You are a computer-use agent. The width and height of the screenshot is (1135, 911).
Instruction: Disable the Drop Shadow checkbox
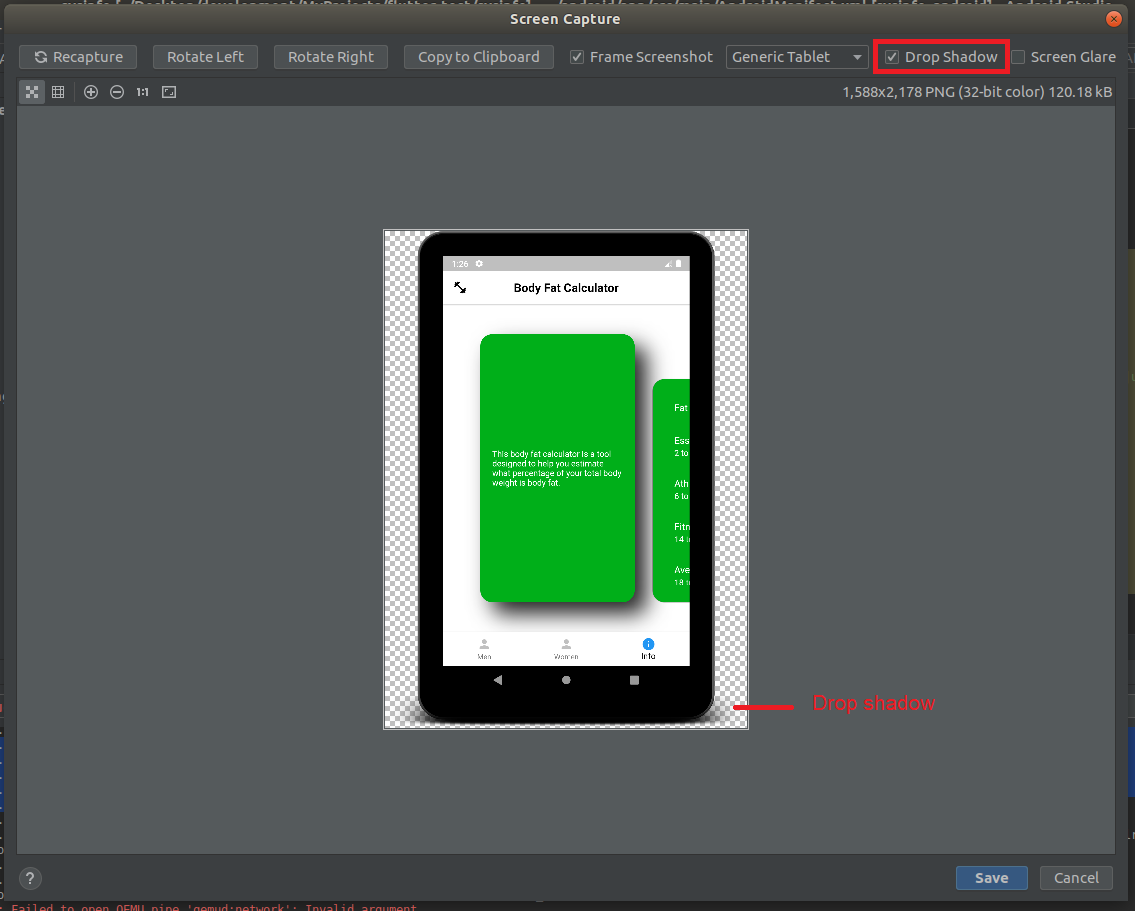click(x=892, y=57)
